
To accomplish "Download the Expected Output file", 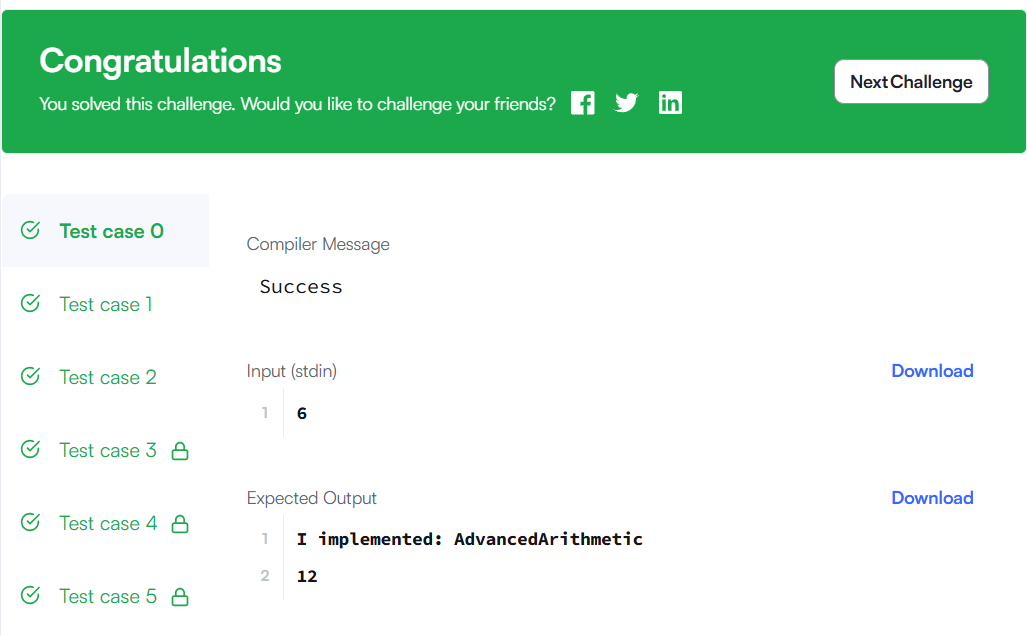I will 932,498.
